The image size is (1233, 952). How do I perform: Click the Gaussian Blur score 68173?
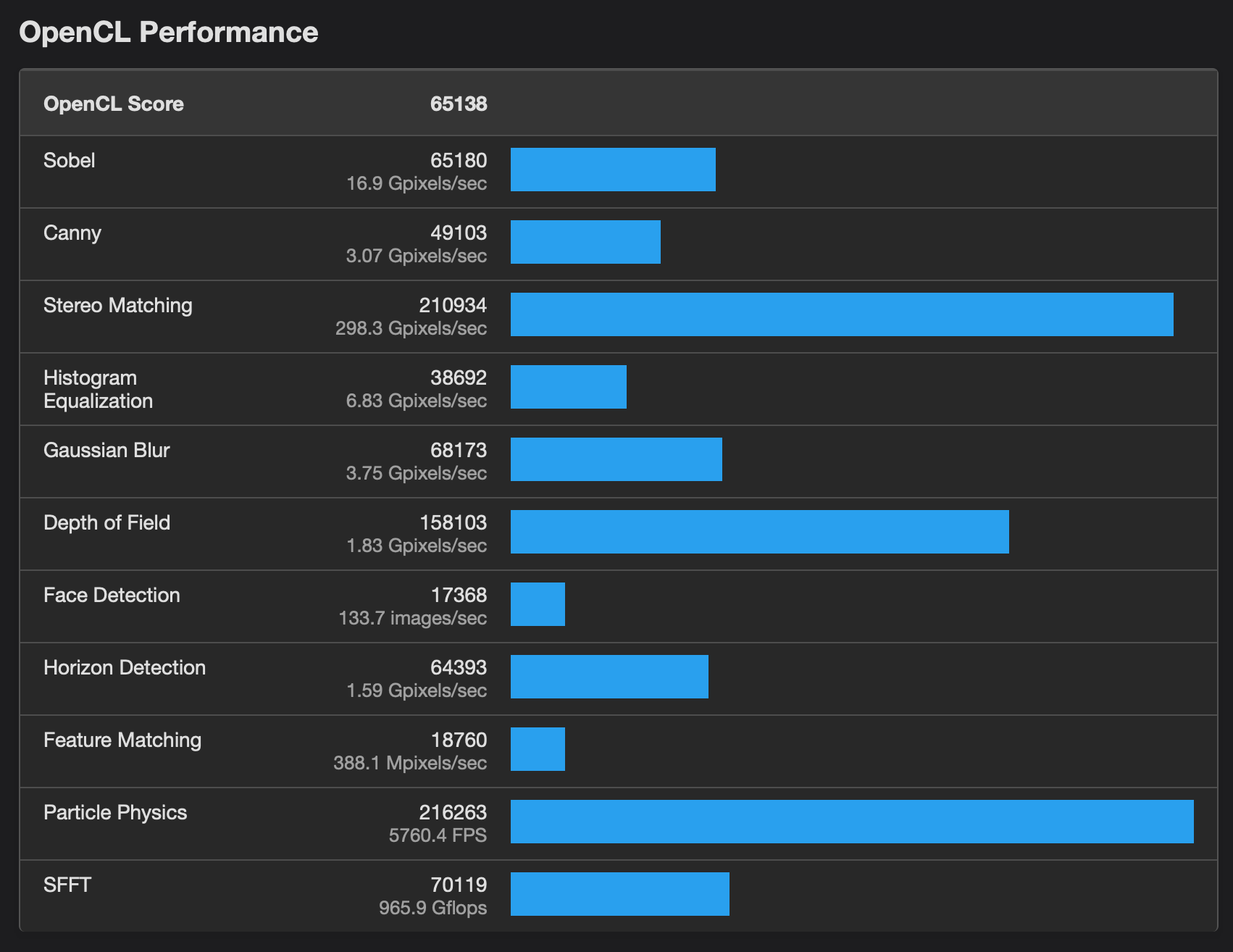pyautogui.click(x=458, y=450)
